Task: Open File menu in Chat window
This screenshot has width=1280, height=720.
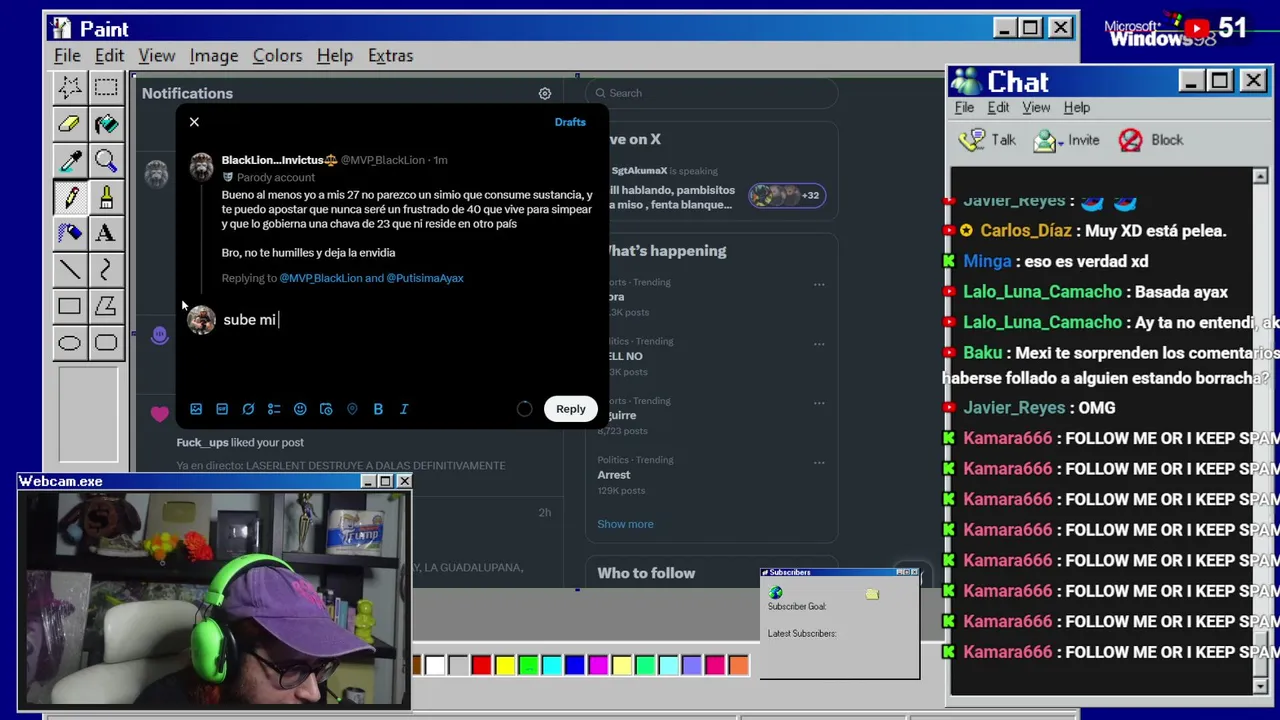Action: point(964,108)
